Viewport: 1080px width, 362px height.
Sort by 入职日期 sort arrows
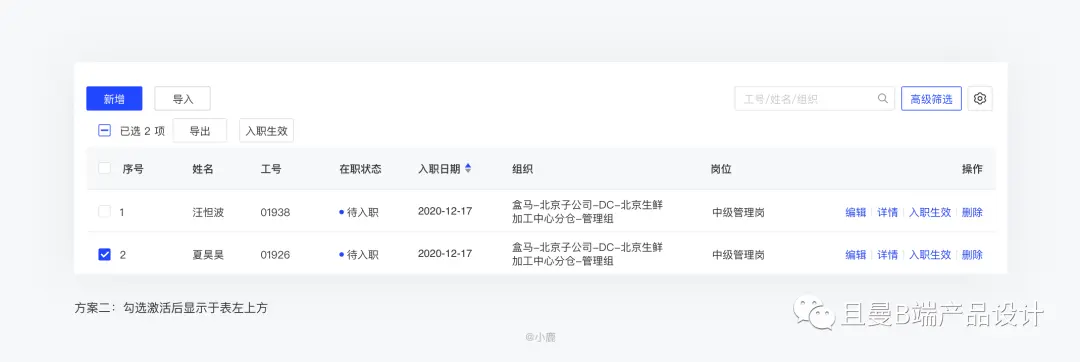468,169
